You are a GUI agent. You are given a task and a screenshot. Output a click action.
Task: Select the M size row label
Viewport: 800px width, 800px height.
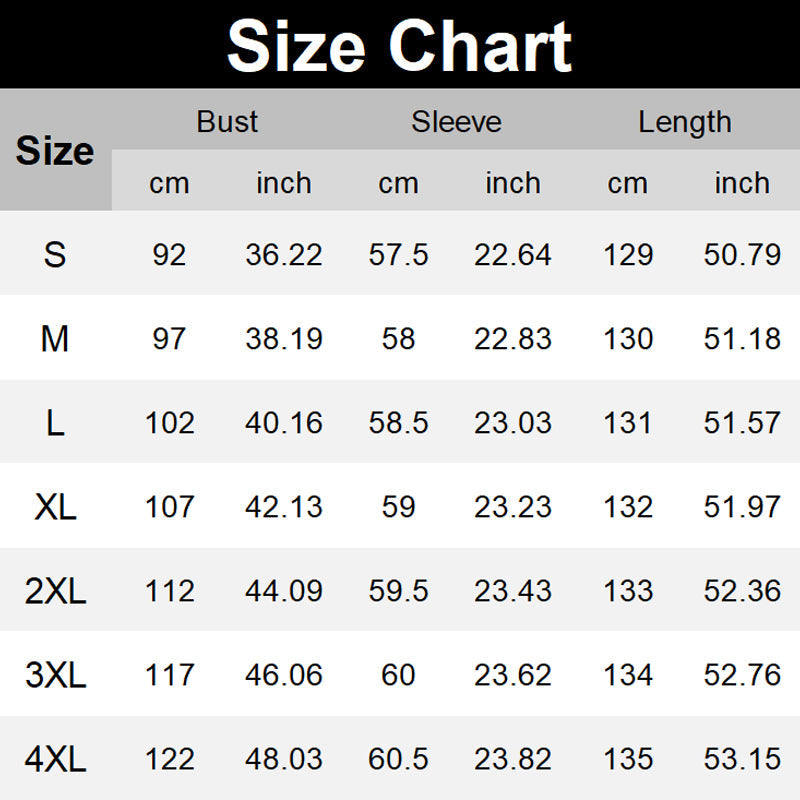pyautogui.click(x=55, y=339)
